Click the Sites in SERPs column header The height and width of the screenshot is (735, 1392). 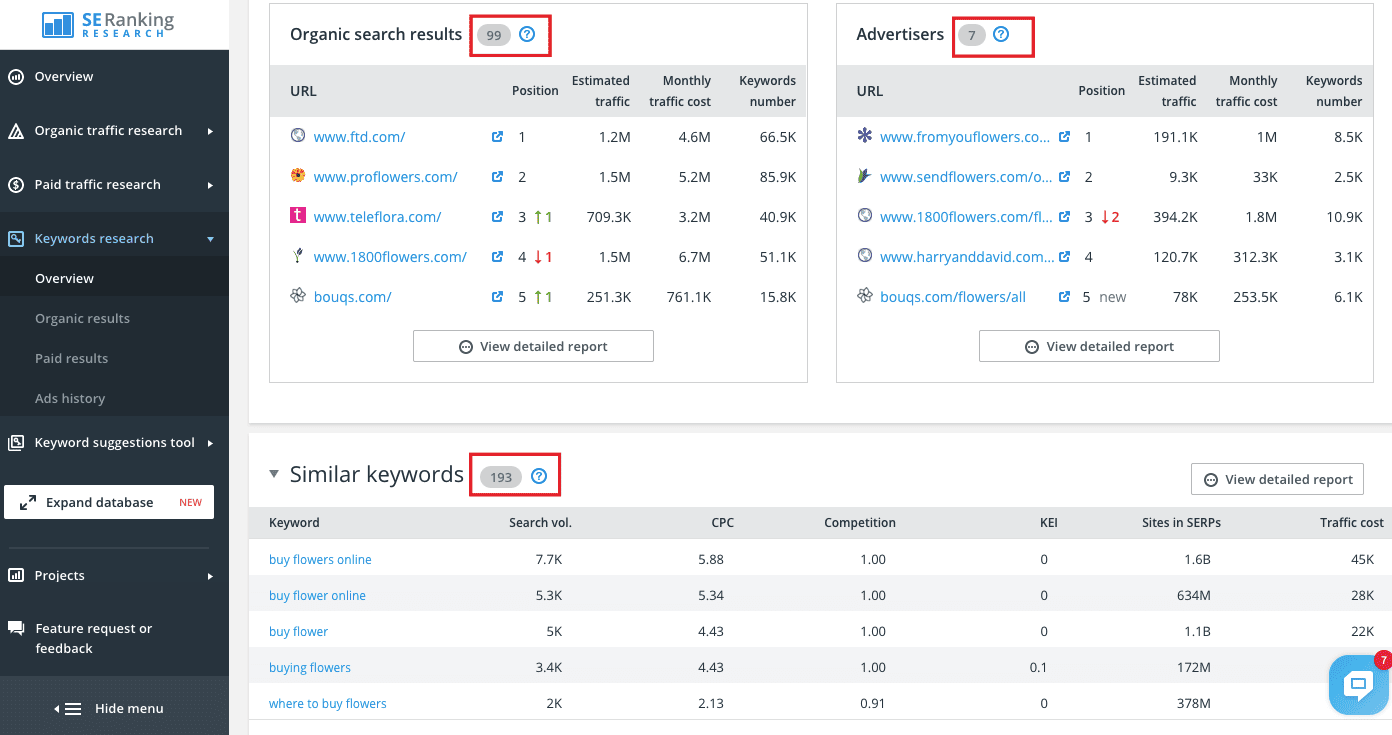(1181, 522)
